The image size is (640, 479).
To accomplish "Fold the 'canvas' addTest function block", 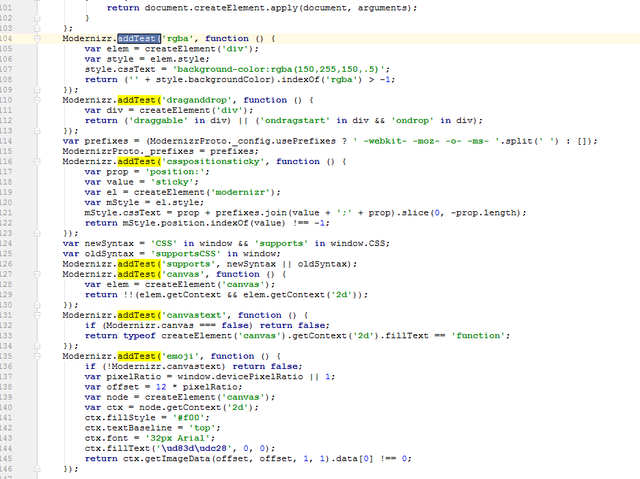I will coord(37,274).
